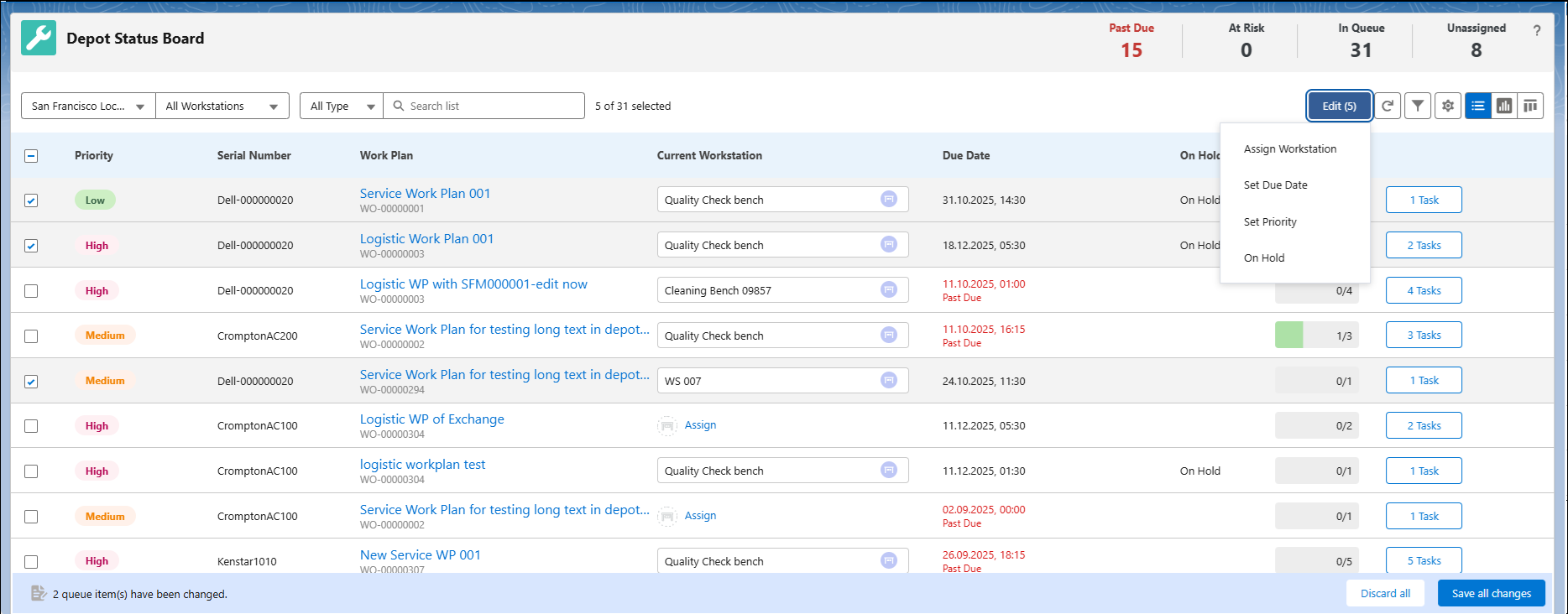Click the help question mark icon
Screen dimensions: 1568x614
(x=1537, y=30)
